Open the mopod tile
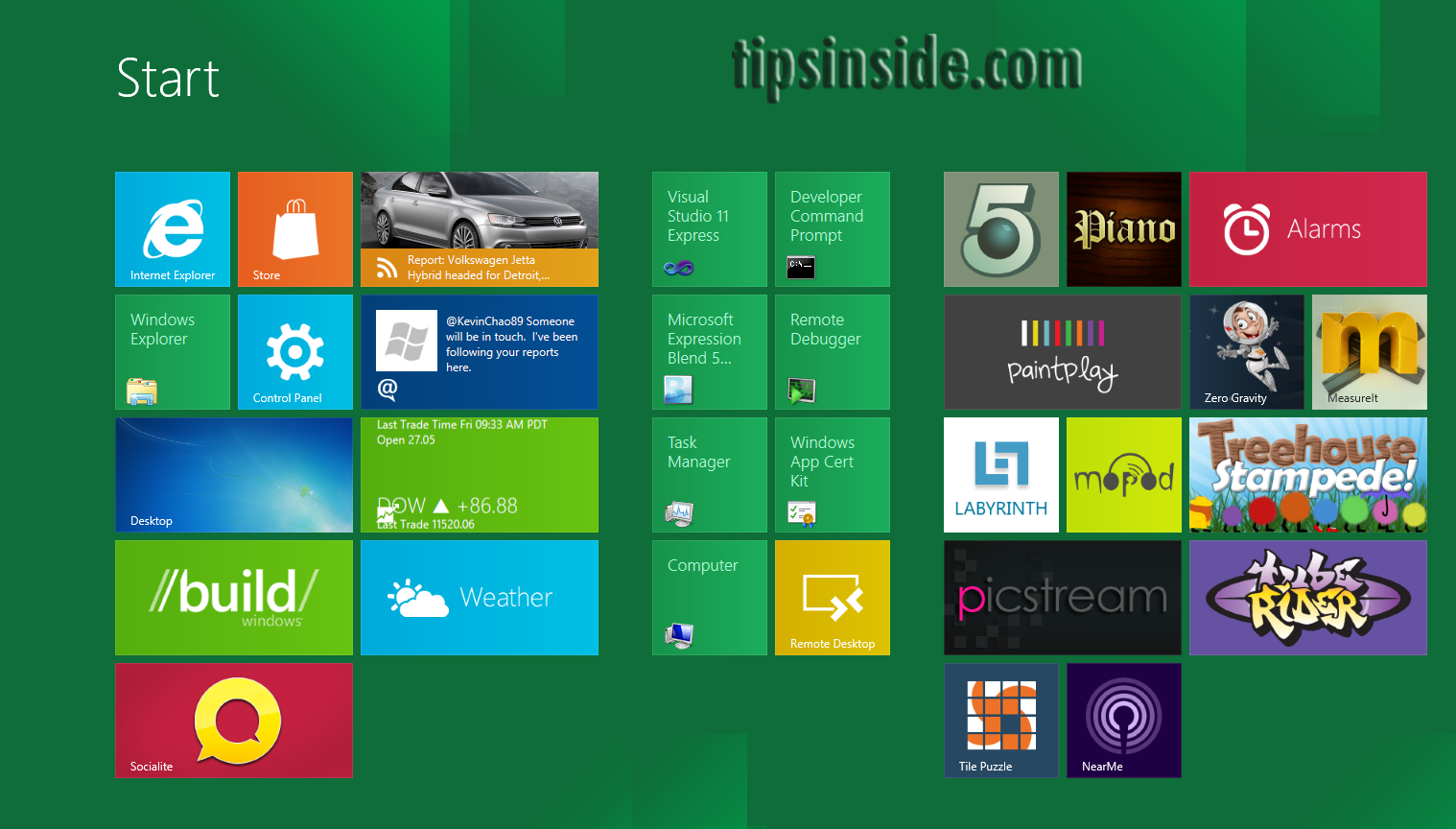The image size is (1456, 829). [1124, 475]
